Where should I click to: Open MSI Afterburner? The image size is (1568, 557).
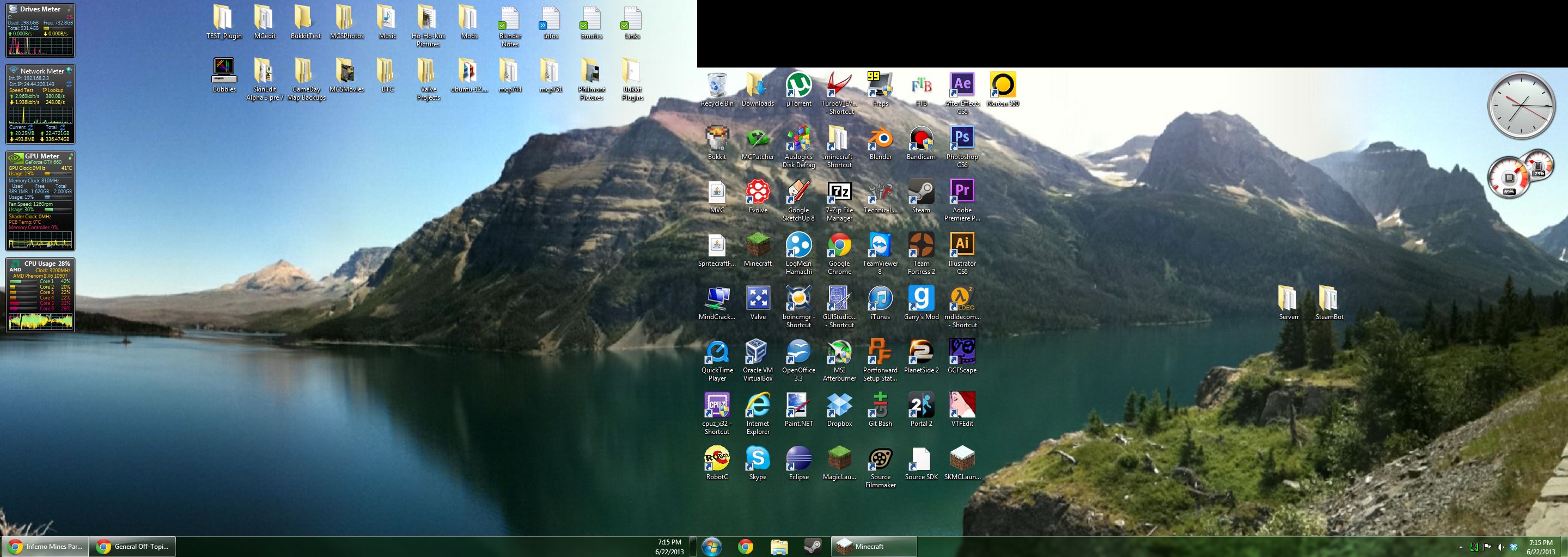pyautogui.click(x=839, y=360)
